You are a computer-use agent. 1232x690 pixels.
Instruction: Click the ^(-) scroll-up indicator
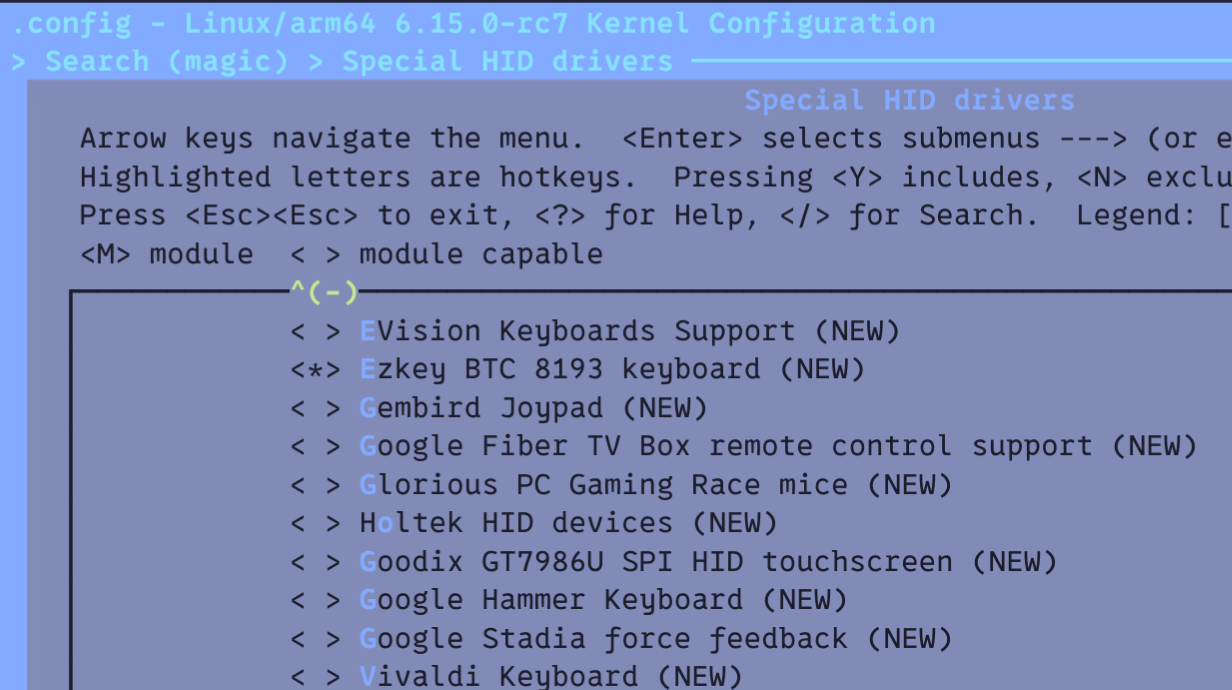(x=324, y=292)
